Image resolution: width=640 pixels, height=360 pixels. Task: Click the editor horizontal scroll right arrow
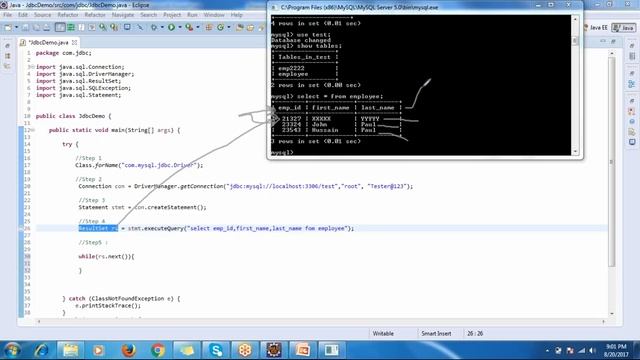[603, 322]
